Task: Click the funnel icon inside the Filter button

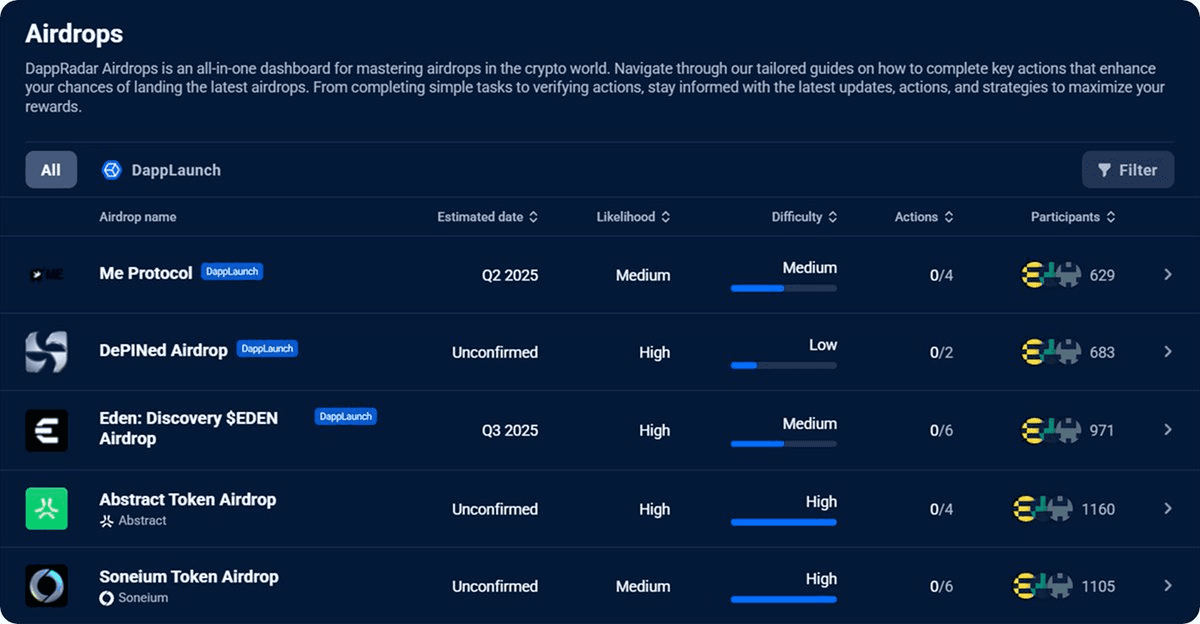Action: pyautogui.click(x=1104, y=169)
